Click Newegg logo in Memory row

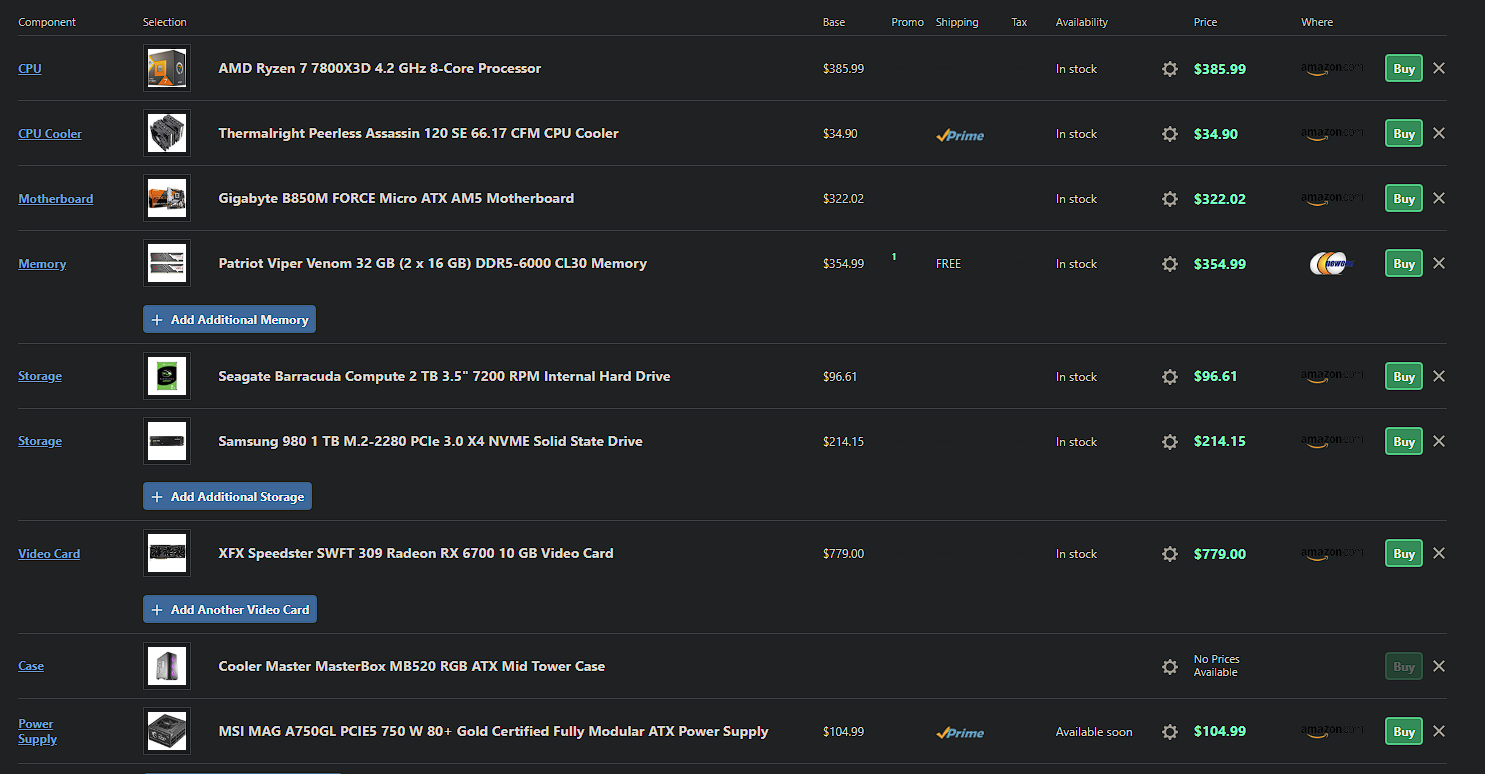(x=1332, y=264)
